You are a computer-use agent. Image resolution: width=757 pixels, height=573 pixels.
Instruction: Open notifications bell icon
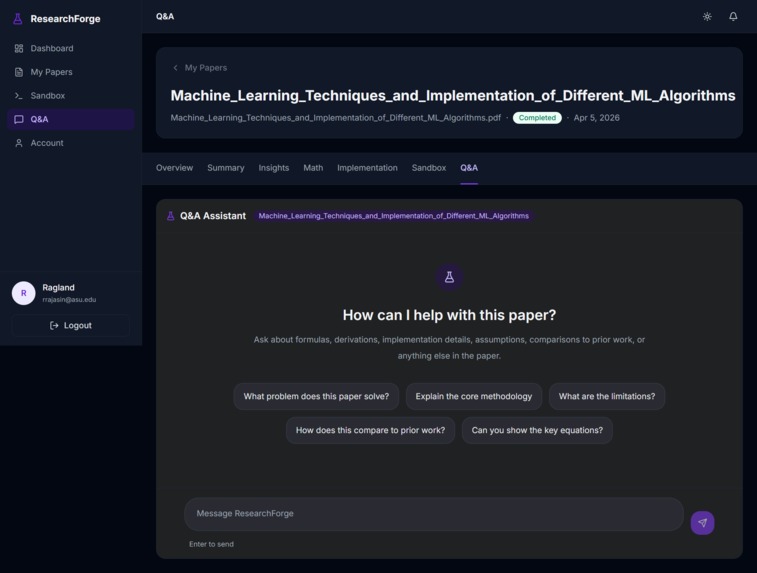click(x=733, y=16)
